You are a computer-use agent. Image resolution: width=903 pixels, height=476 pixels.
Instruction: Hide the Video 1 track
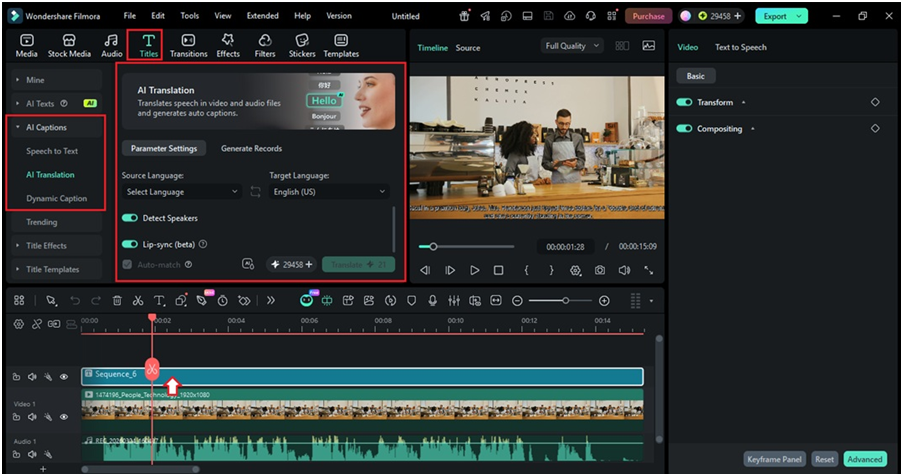[64, 417]
